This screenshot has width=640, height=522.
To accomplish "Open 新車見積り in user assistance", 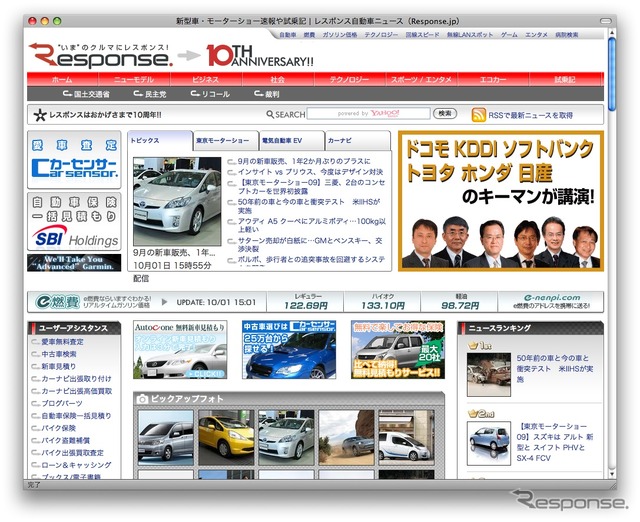I will [x=59, y=366].
